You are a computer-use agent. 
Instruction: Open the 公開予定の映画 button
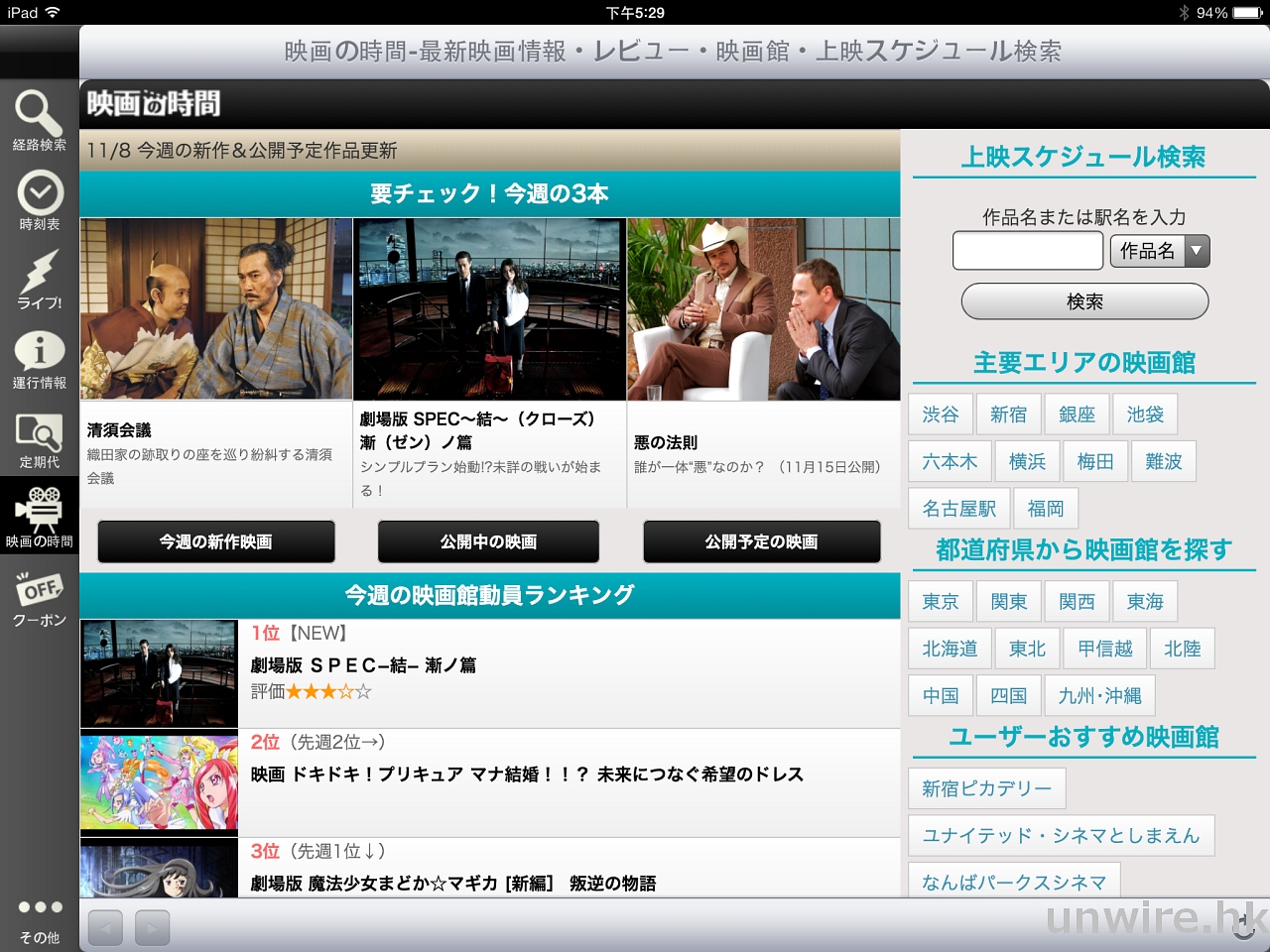pyautogui.click(x=761, y=541)
